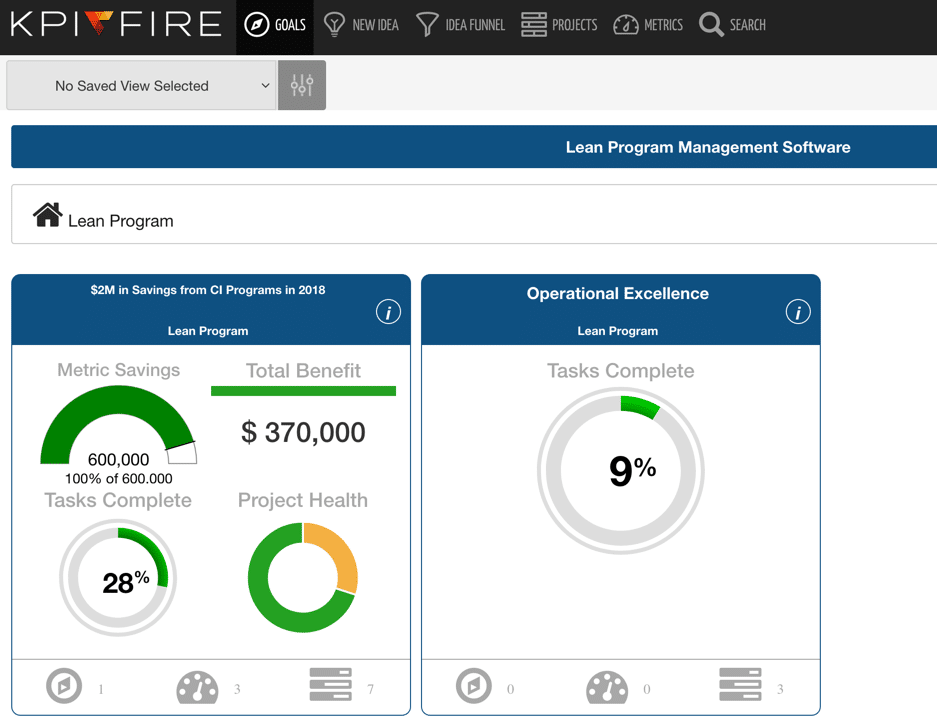The width and height of the screenshot is (937, 721).
Task: Click the Total Benefit heading
Action: [304, 370]
